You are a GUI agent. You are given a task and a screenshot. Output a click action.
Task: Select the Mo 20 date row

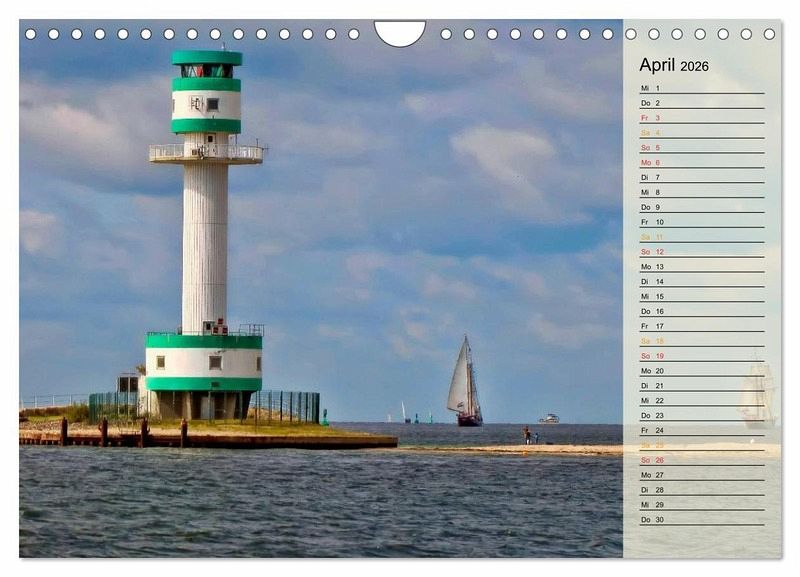700,370
